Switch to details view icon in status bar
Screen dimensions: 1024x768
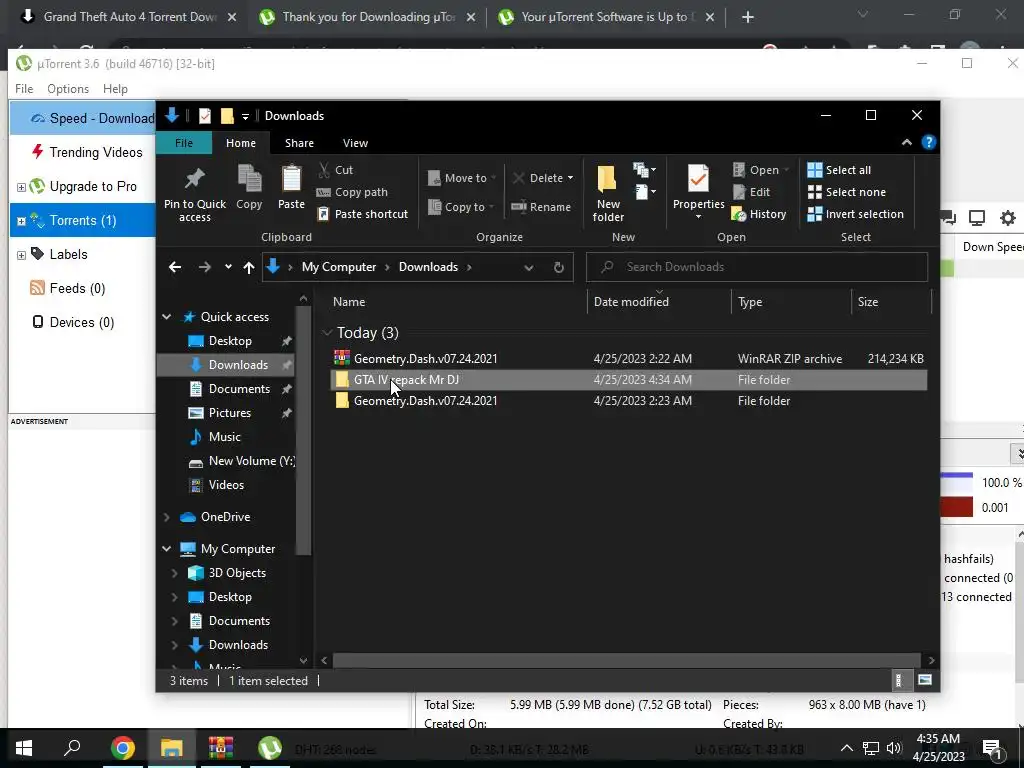[899, 680]
